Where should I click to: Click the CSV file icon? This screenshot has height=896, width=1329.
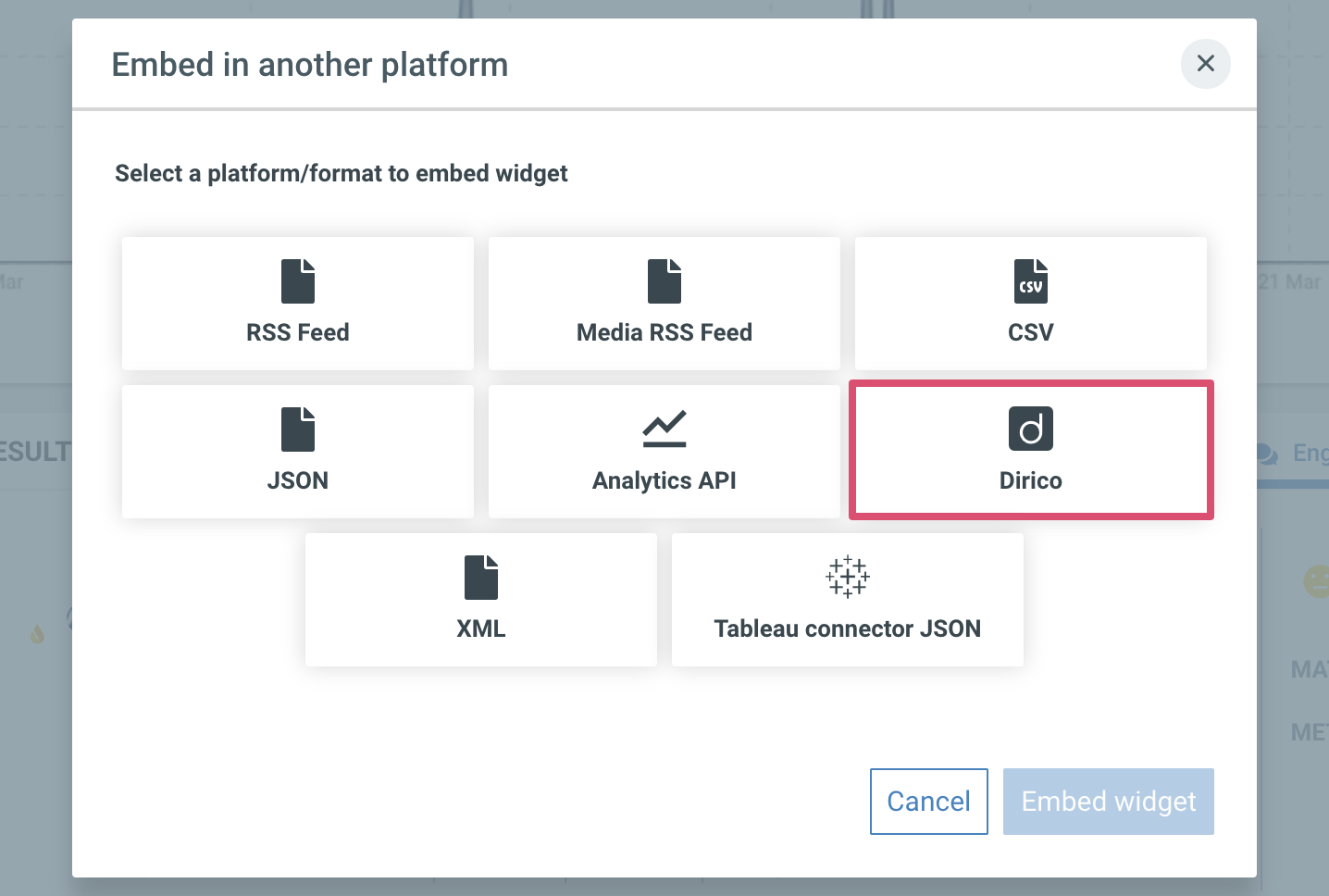[1031, 281]
